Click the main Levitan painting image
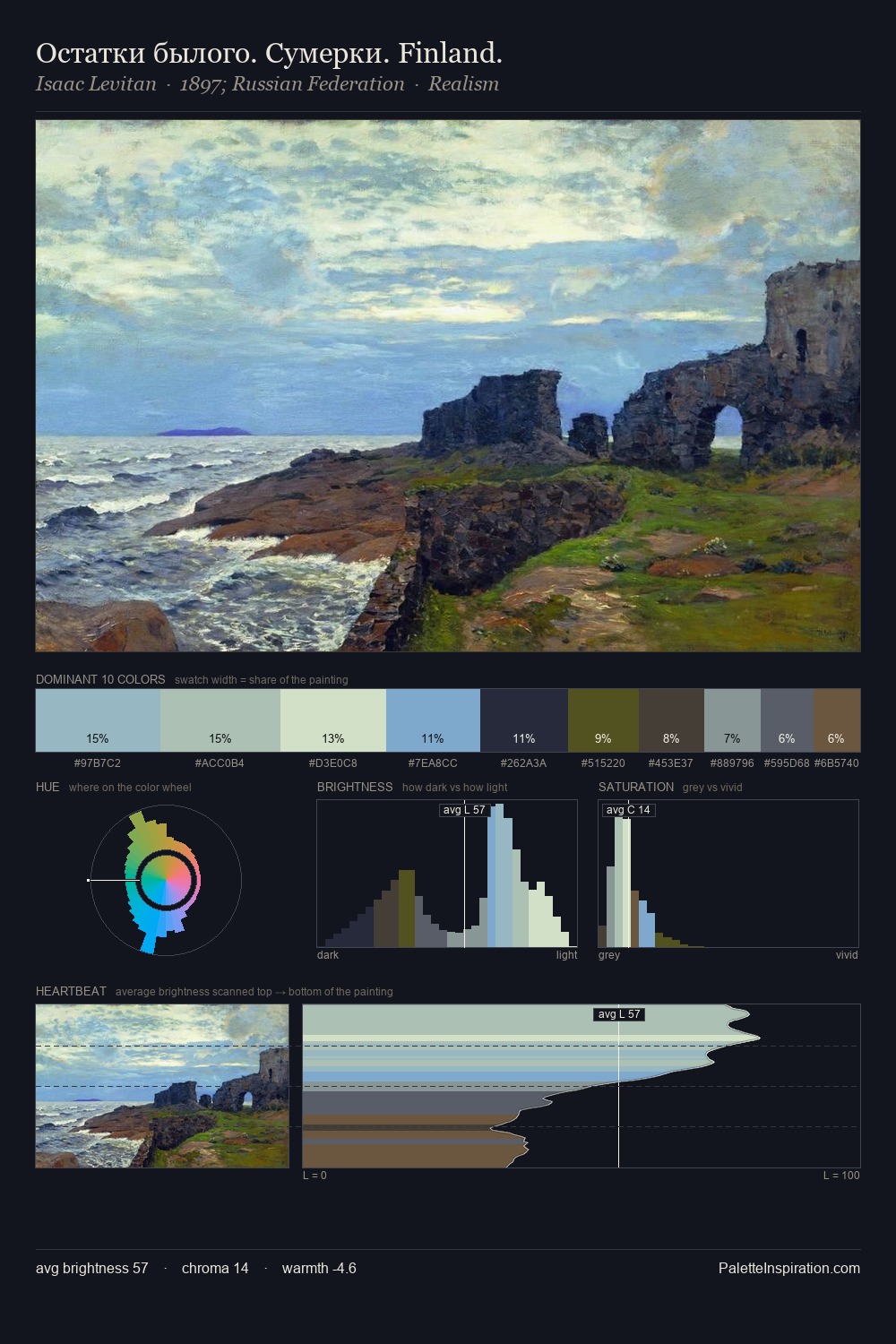896x1344 pixels. pyautogui.click(x=448, y=385)
